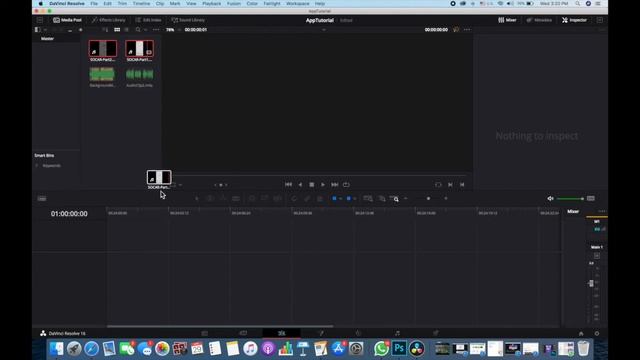
Task: Mute the timeline audio speaker icon
Action: click(x=550, y=199)
